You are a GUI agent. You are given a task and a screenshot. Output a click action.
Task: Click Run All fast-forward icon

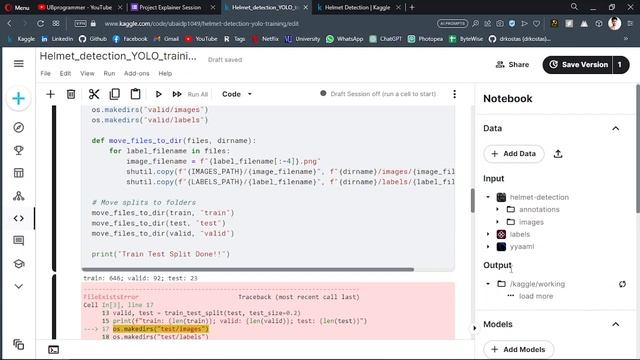coord(177,94)
